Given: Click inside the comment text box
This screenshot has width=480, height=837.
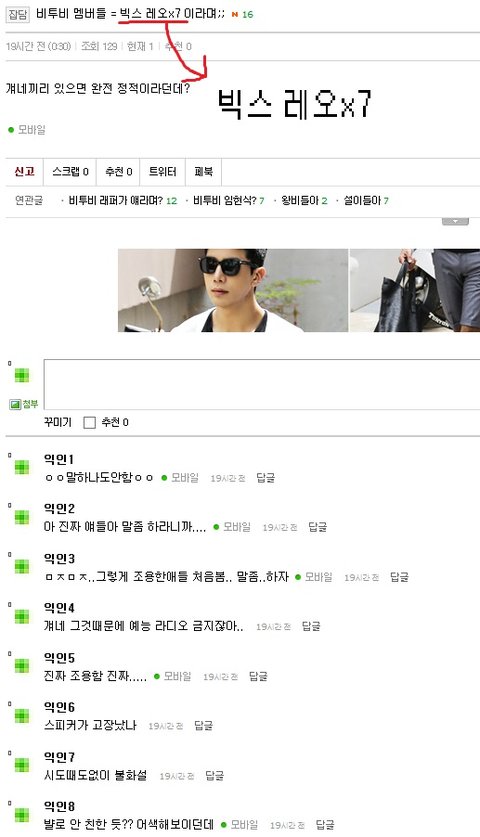Looking at the screenshot, I should pos(262,384).
